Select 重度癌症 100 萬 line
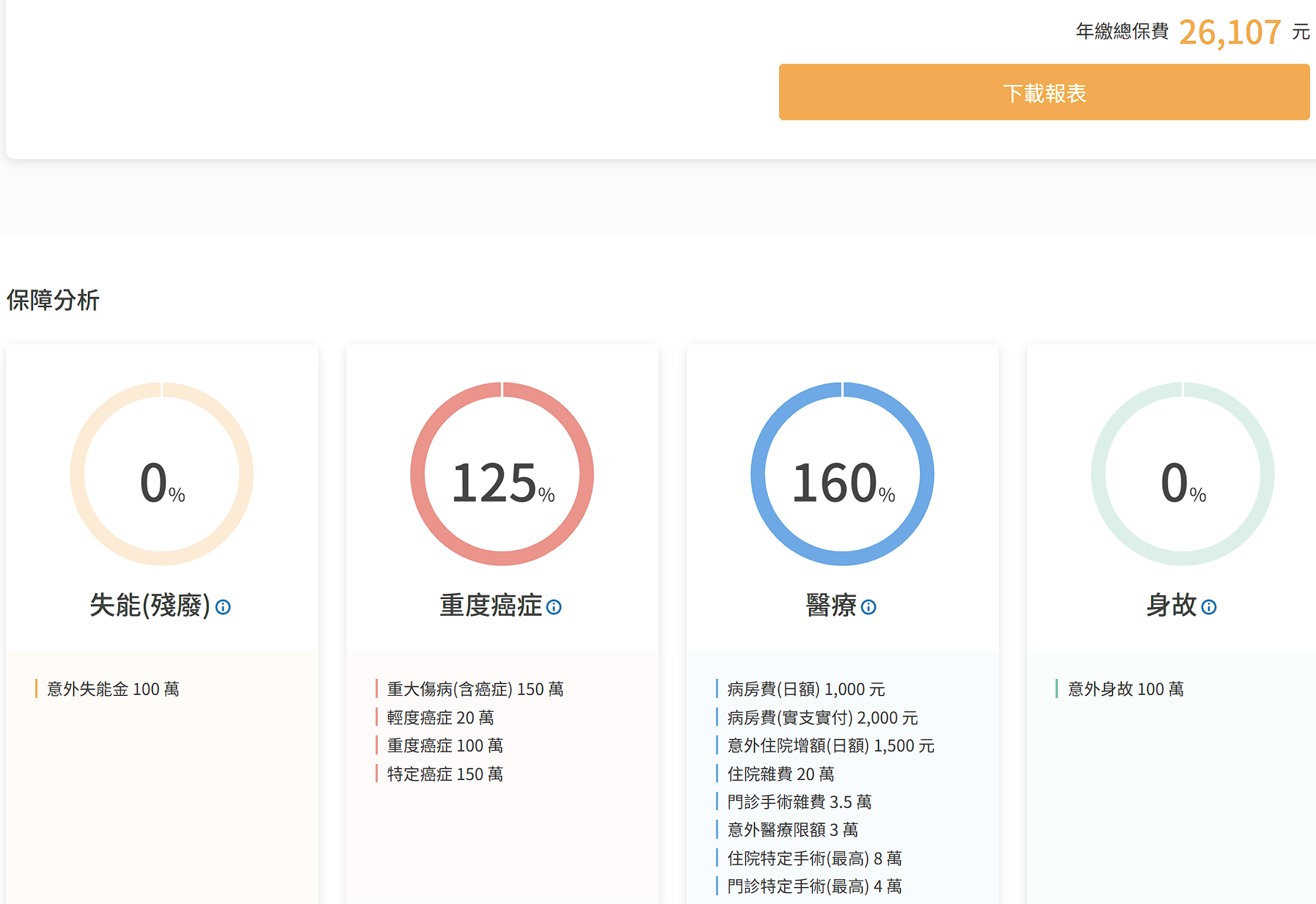The image size is (1316, 904). (x=445, y=746)
